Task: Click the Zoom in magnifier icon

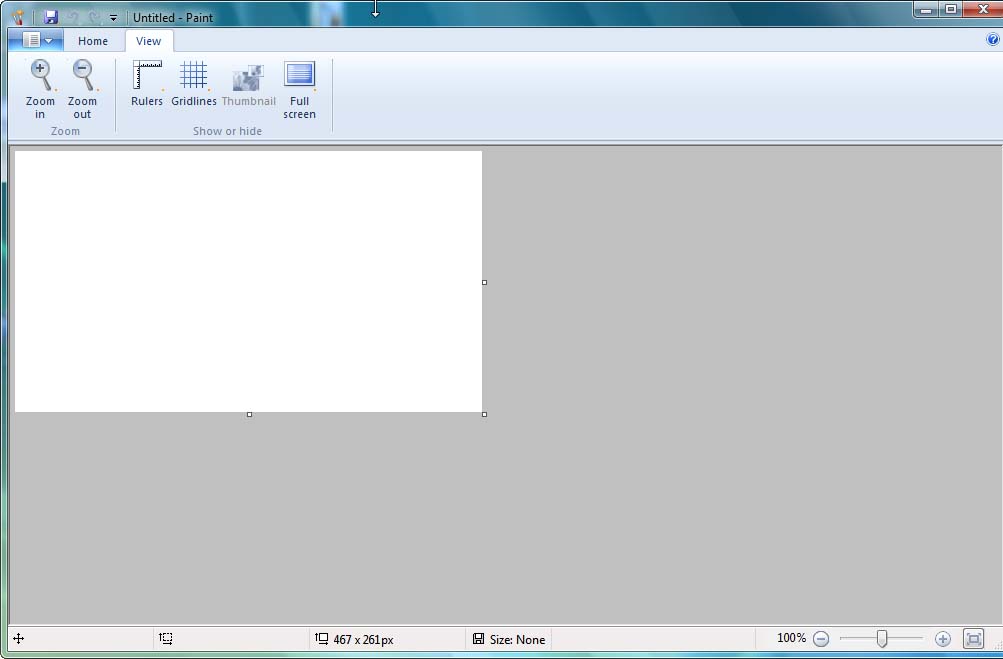Action: pyautogui.click(x=40, y=77)
